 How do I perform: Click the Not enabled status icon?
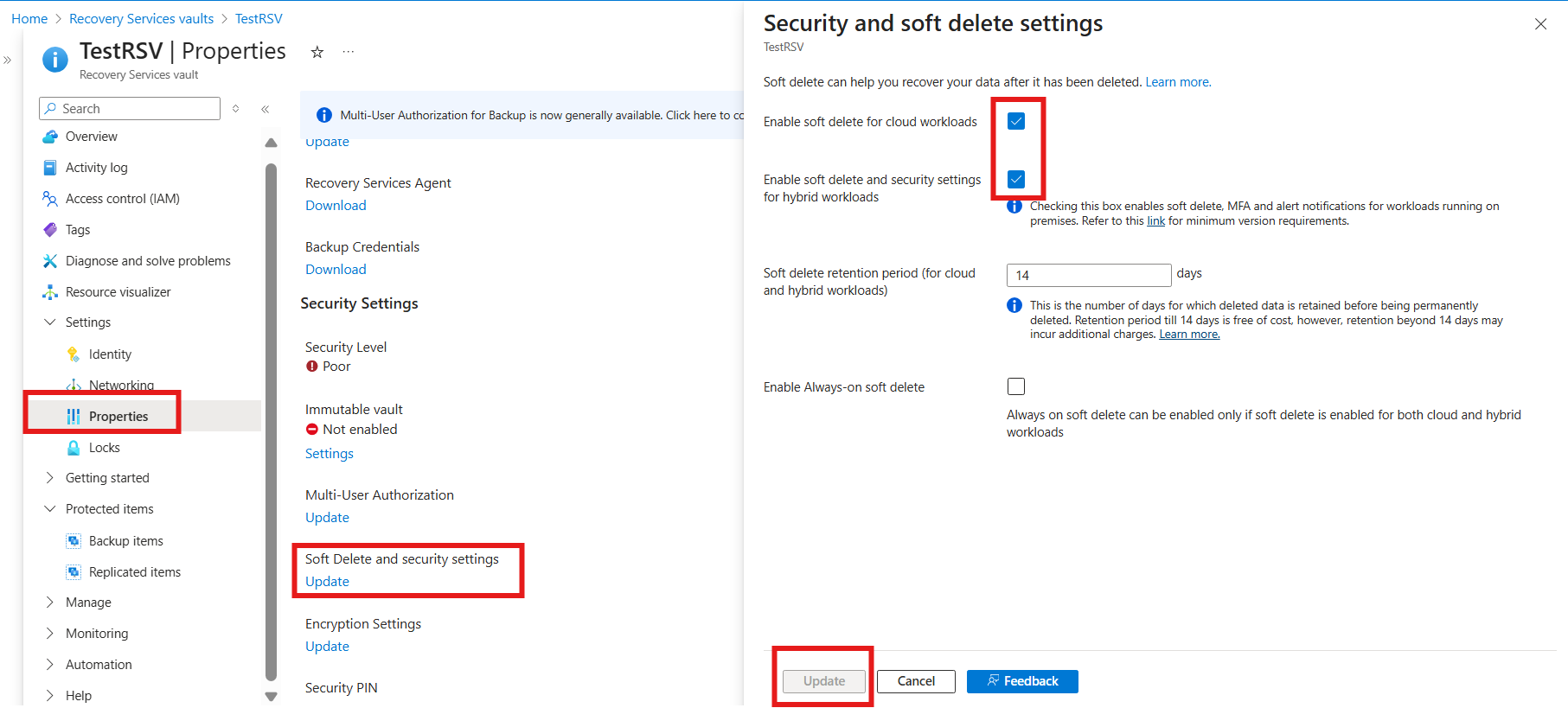click(312, 430)
